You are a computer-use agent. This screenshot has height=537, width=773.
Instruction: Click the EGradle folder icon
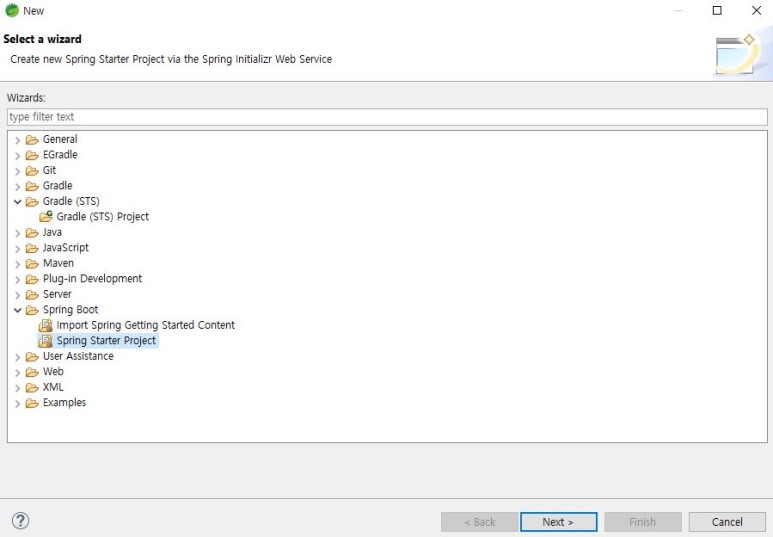[32, 155]
